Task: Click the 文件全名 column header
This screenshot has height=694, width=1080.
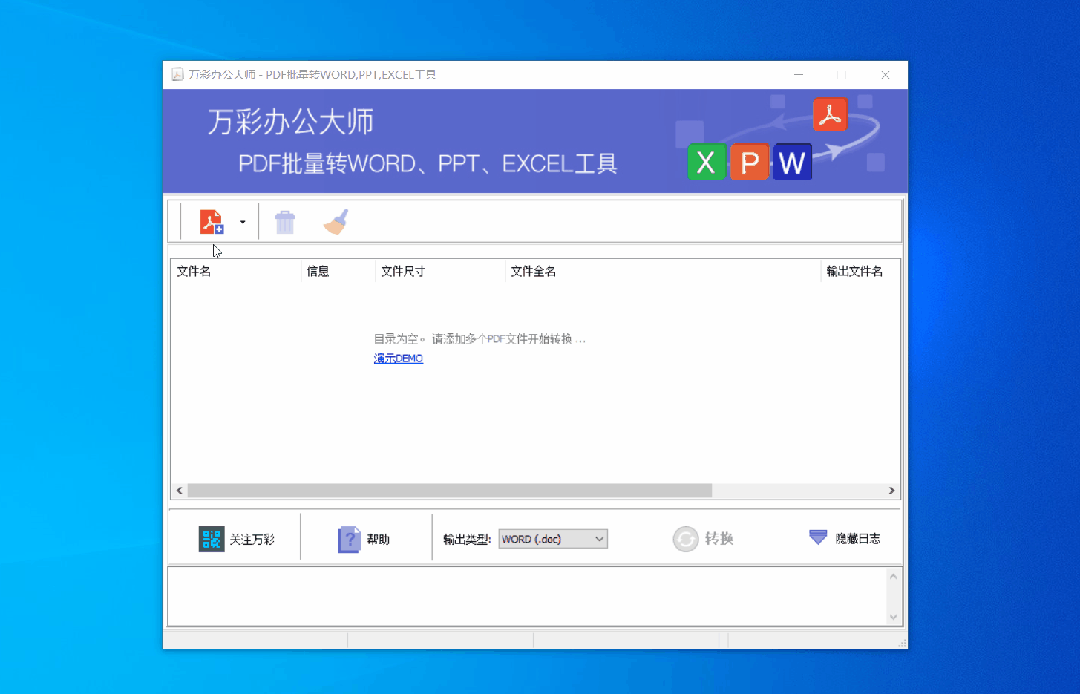Action: pos(663,271)
